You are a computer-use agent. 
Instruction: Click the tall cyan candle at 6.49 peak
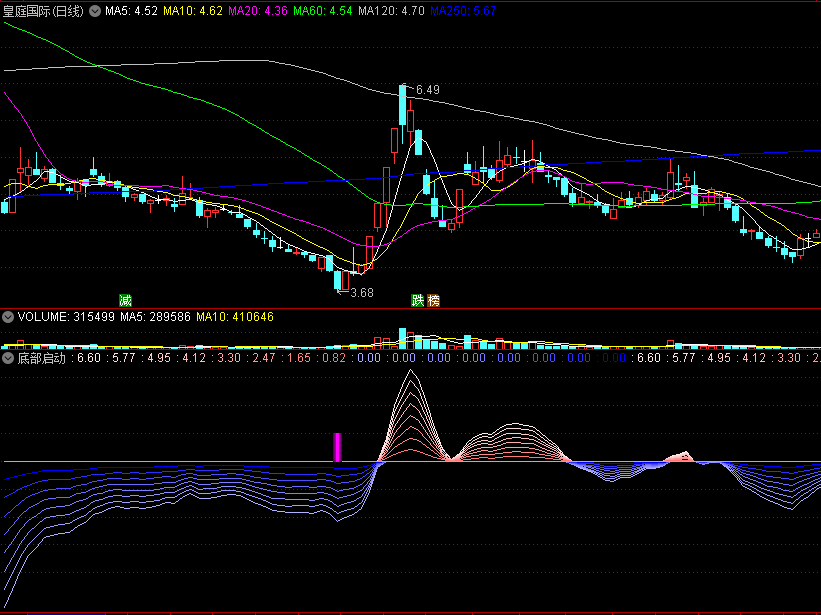click(403, 105)
